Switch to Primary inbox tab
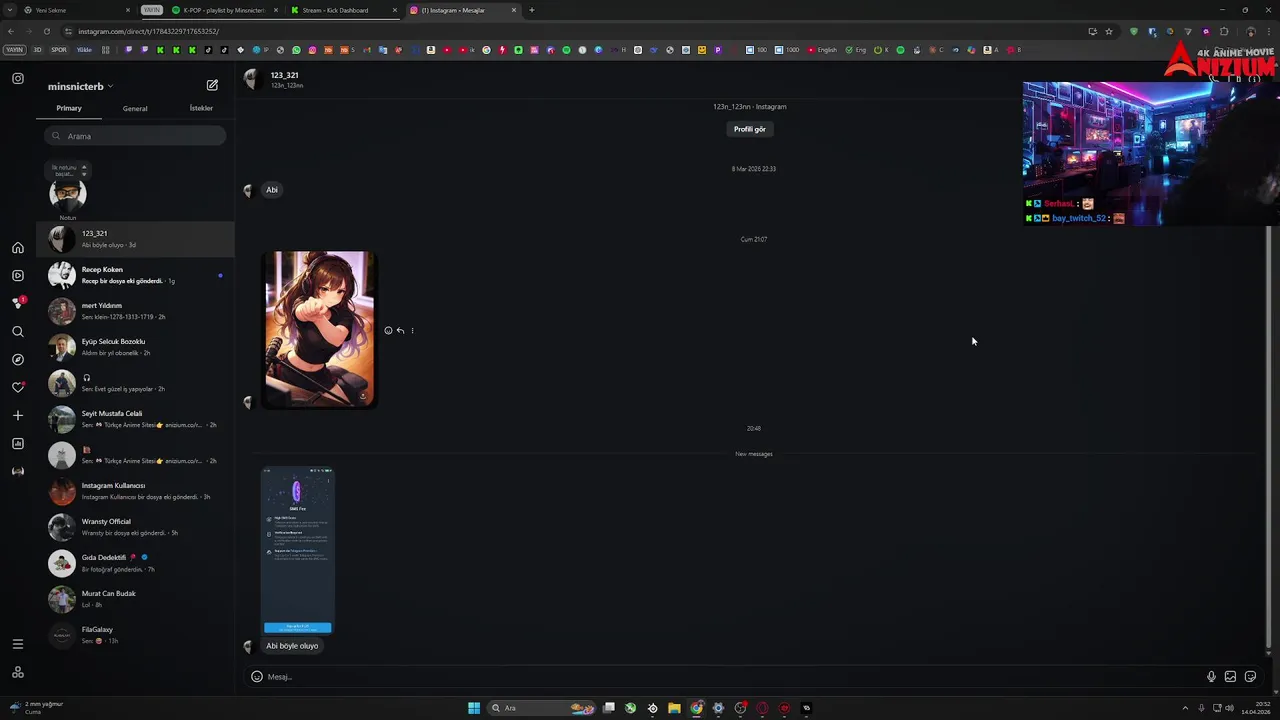 pyautogui.click(x=69, y=108)
